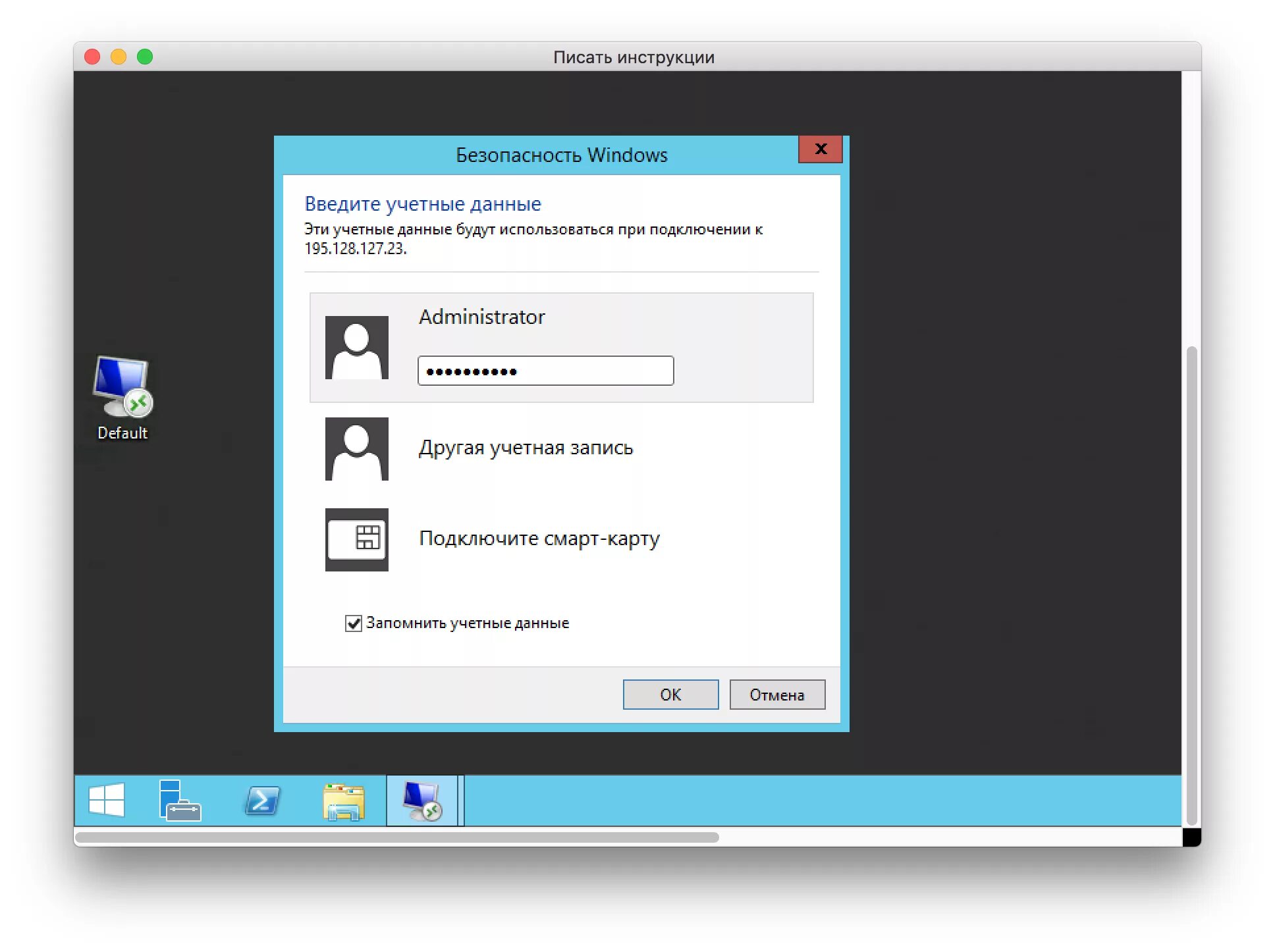Select the smart card icon

click(x=357, y=540)
